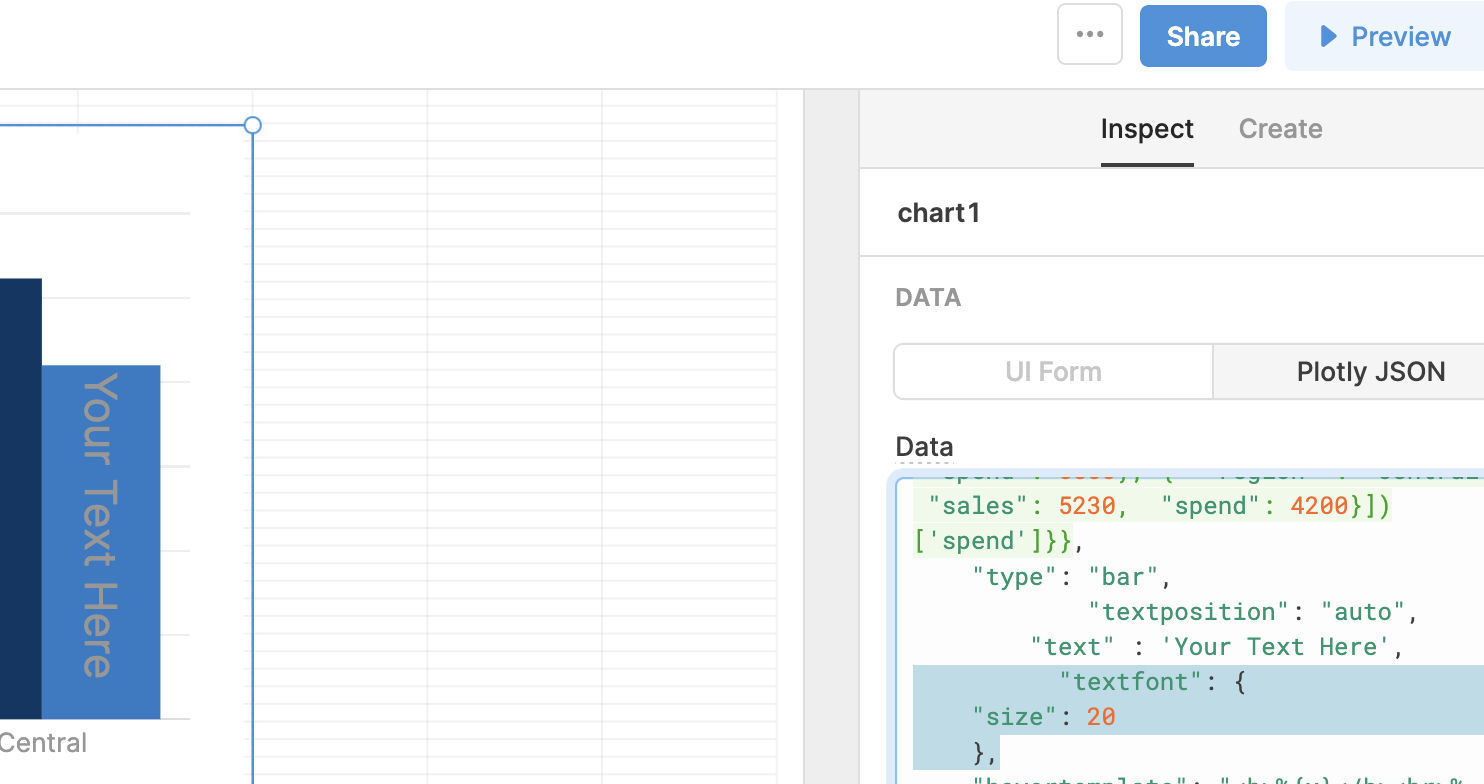This screenshot has width=1484, height=784.
Task: Click the Preview play triangle icon
Action: click(x=1329, y=35)
